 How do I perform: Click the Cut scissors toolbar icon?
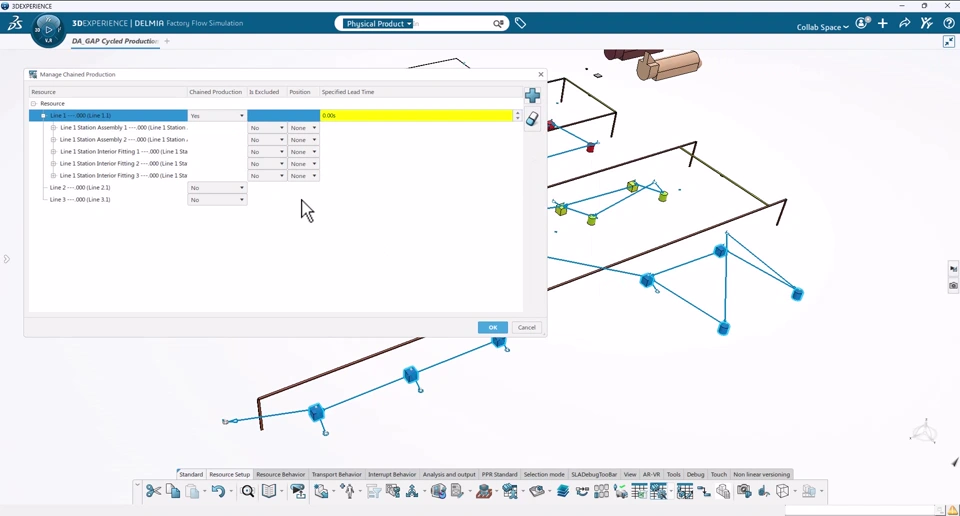point(153,491)
